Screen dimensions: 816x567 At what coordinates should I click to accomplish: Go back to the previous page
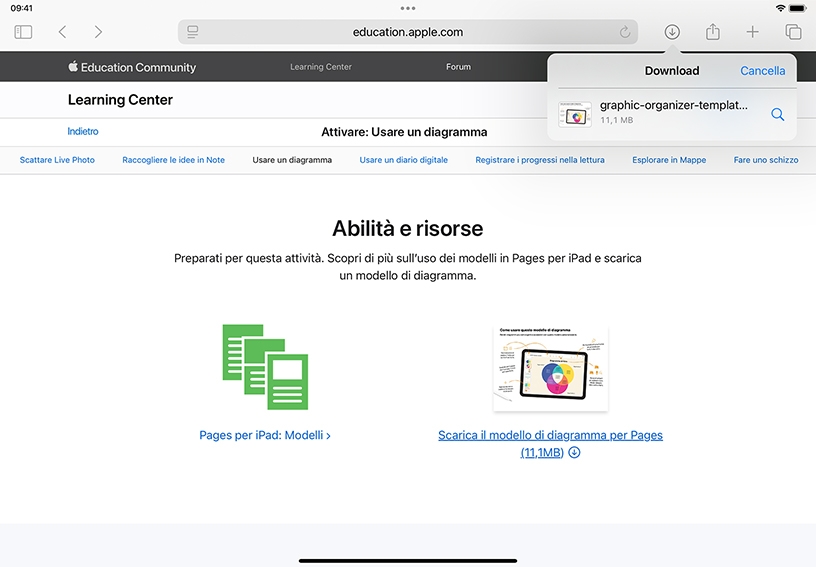(62, 32)
